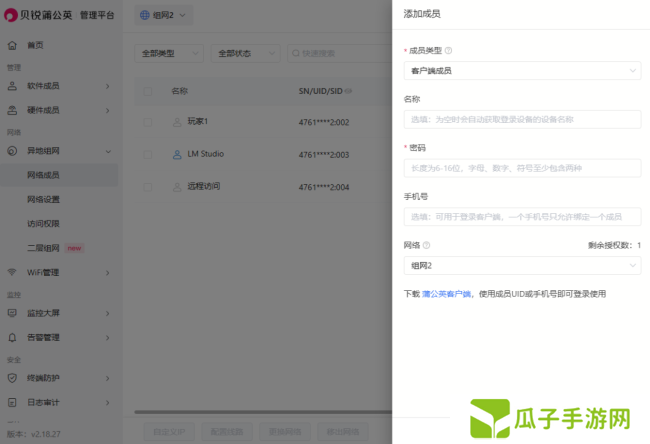650x444 pixels.
Task: Click the 终端防护 shield icon
Action: click(x=12, y=378)
